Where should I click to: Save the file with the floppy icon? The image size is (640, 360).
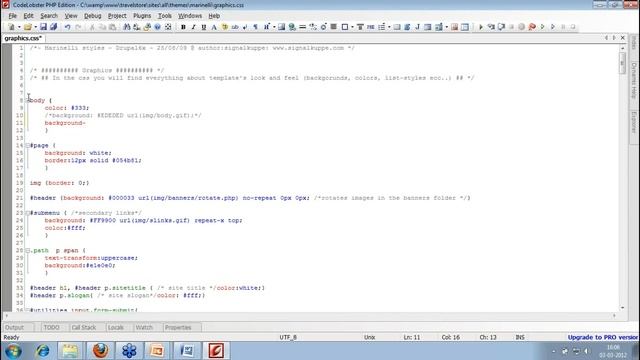click(x=43, y=27)
